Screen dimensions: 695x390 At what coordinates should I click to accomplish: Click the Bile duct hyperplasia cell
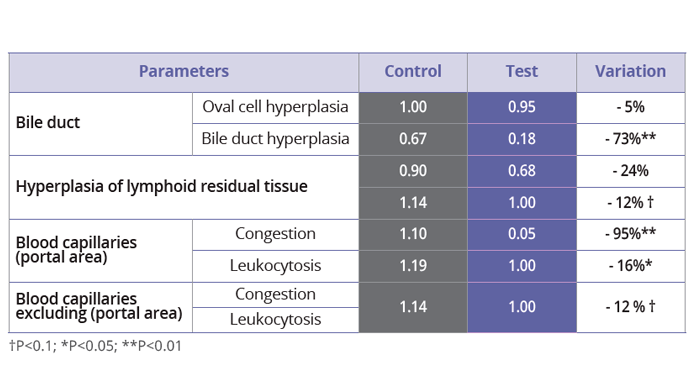(x=275, y=140)
